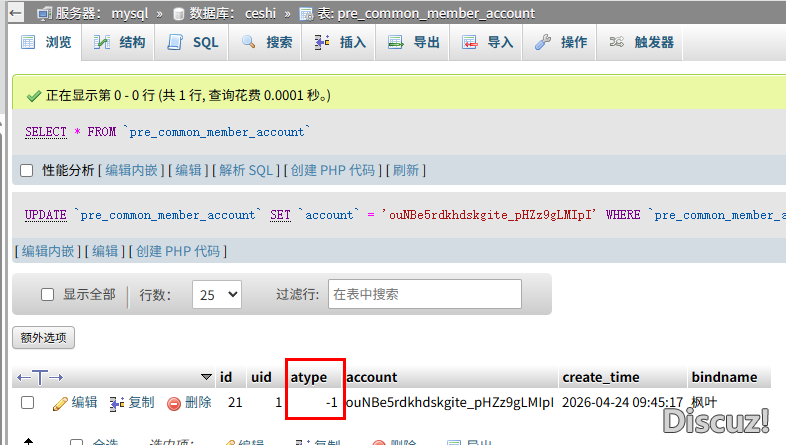Screen dimensions: 786x445
Task: Open the 导出 export tab
Action: [414, 42]
